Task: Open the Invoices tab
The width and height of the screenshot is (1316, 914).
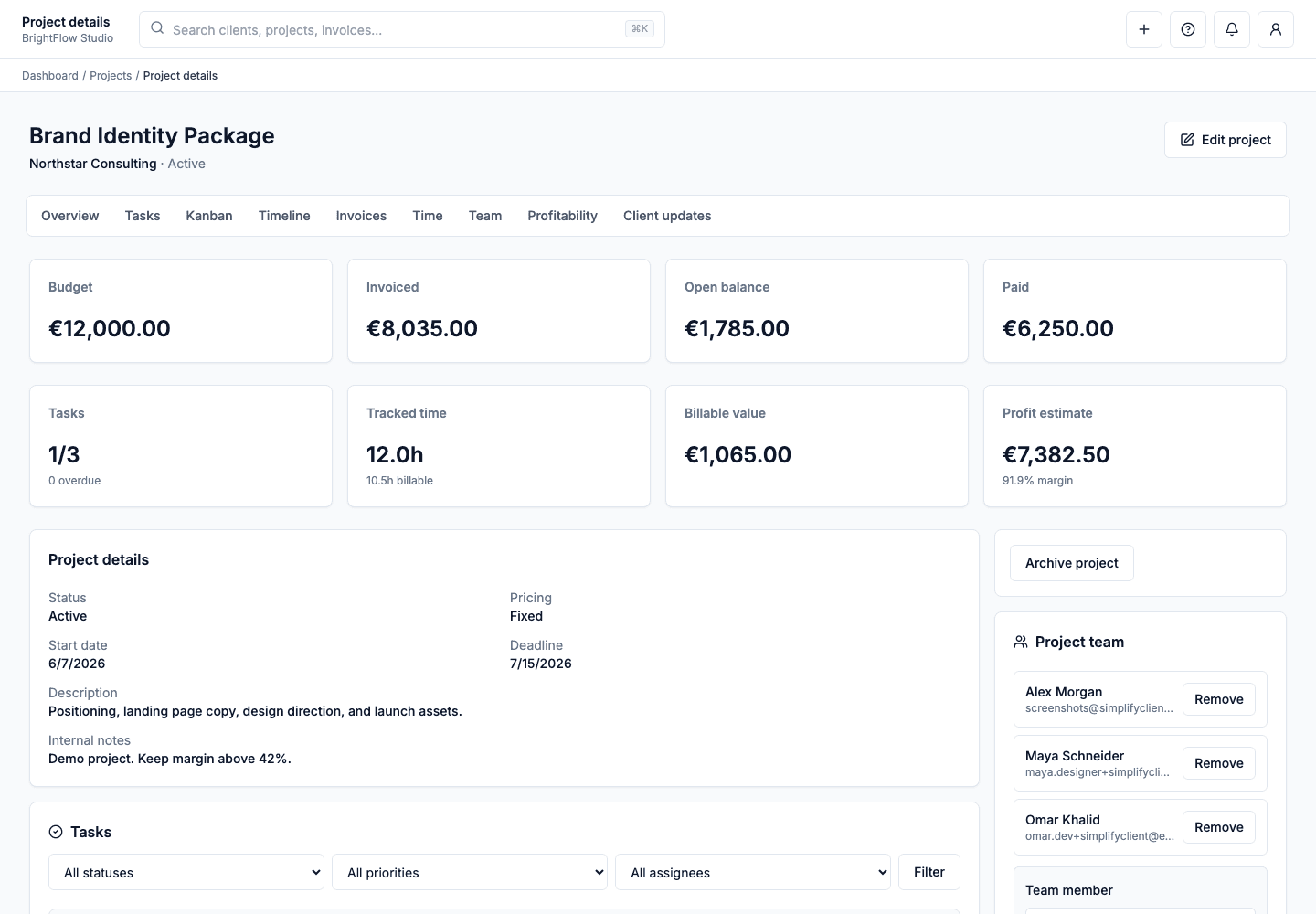Action: click(361, 216)
